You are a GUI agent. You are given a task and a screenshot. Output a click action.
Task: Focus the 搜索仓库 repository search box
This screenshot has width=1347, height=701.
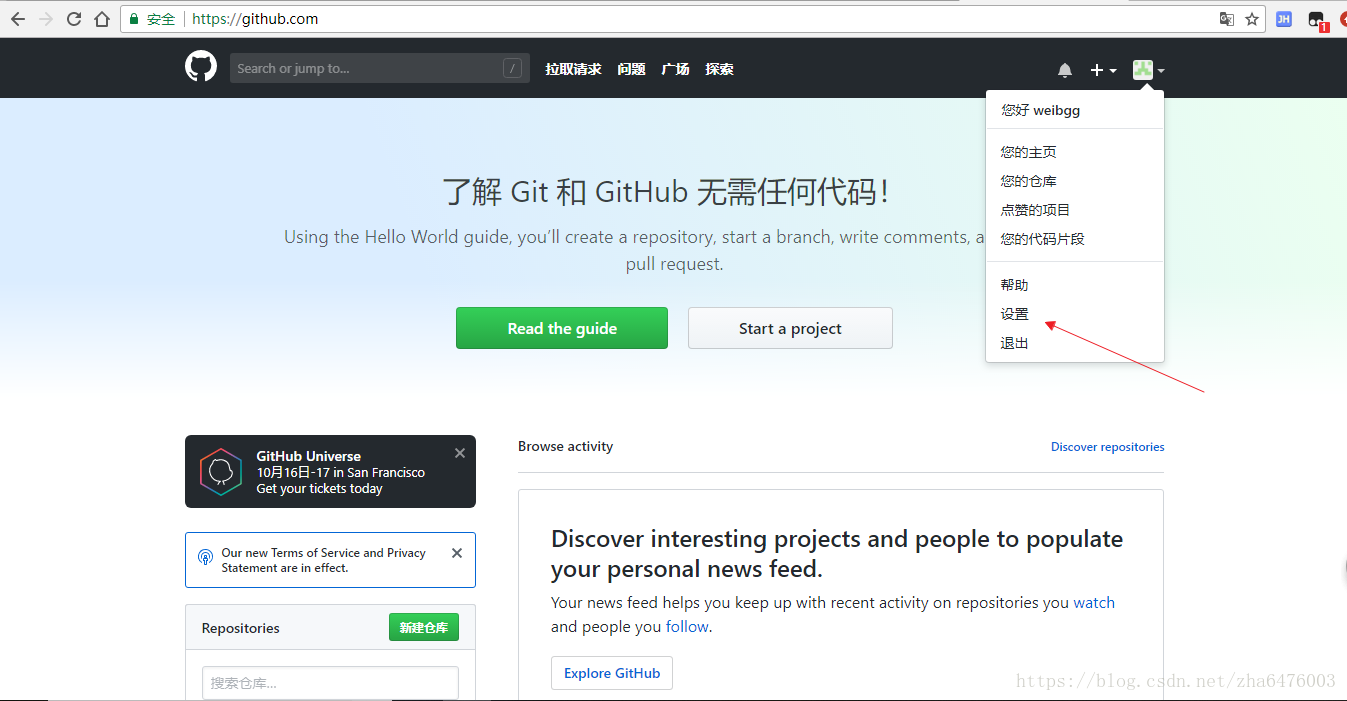[x=330, y=683]
